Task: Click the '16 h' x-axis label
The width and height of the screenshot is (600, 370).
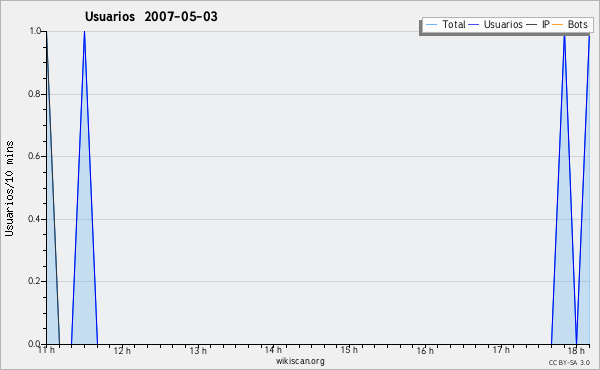Action: [x=425, y=350]
